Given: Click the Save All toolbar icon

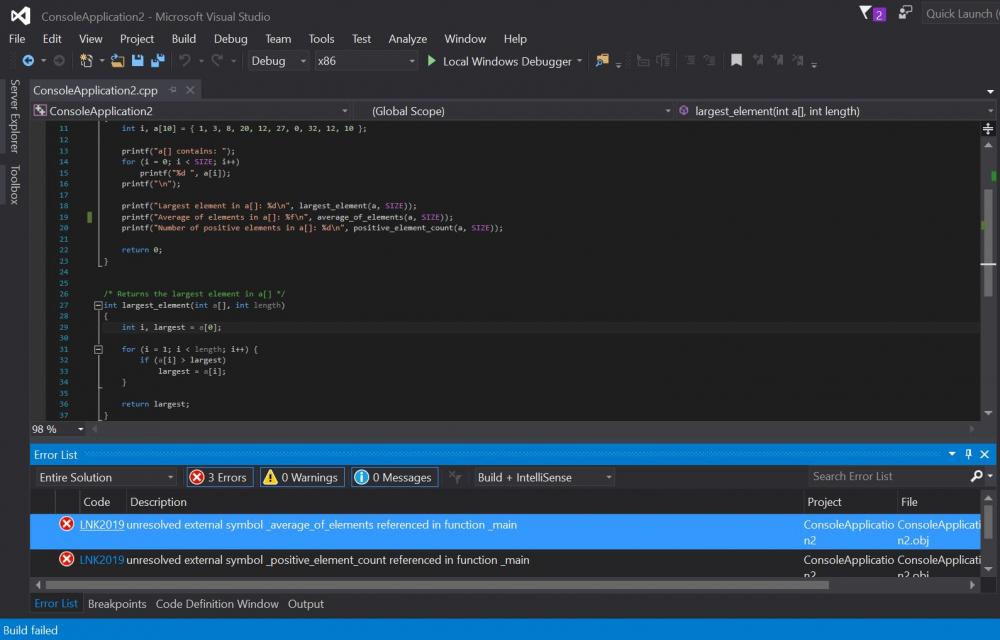Looking at the screenshot, I should coord(157,61).
